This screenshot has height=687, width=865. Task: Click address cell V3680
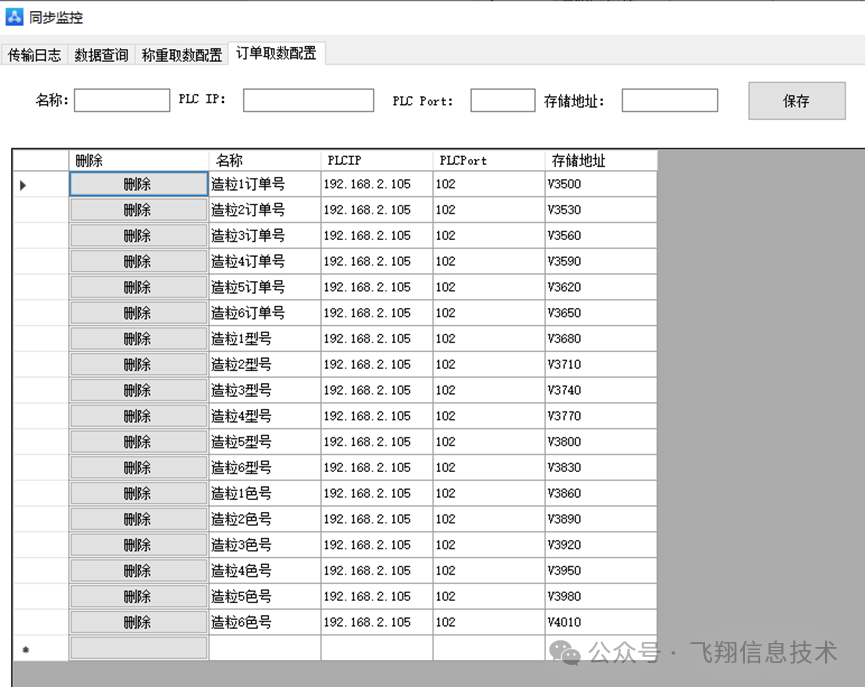pyautogui.click(x=601, y=339)
